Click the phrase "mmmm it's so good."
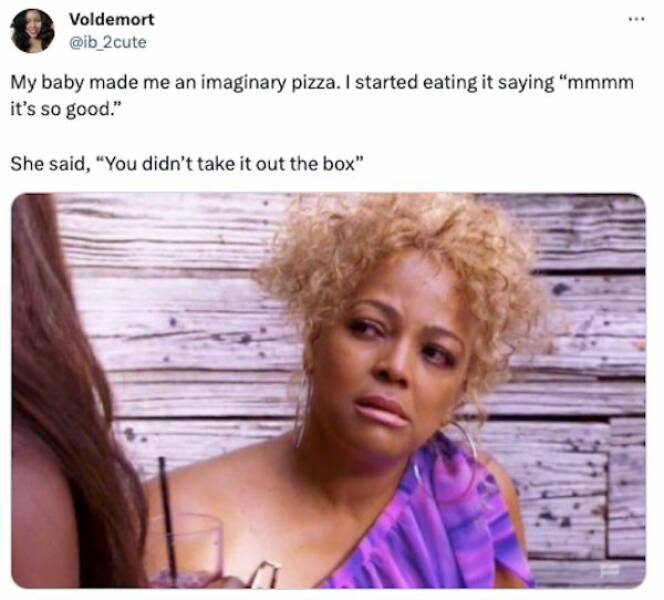The image size is (664, 600). (x=322, y=96)
